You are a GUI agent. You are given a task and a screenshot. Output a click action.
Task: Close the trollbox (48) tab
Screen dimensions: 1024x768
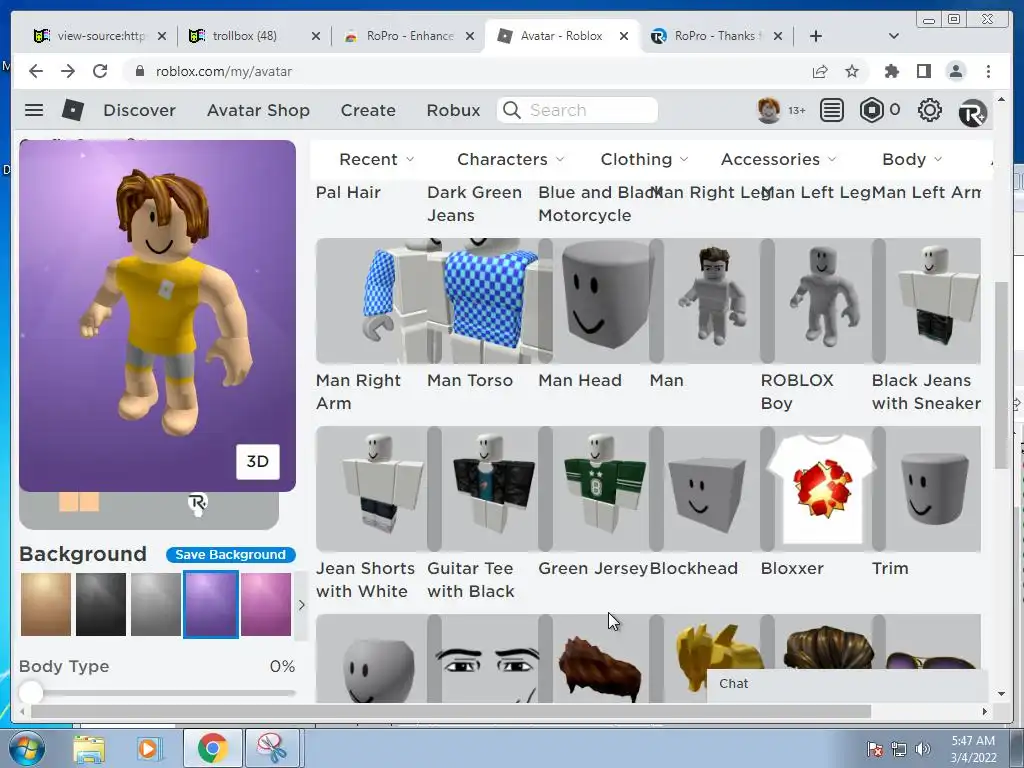click(315, 36)
